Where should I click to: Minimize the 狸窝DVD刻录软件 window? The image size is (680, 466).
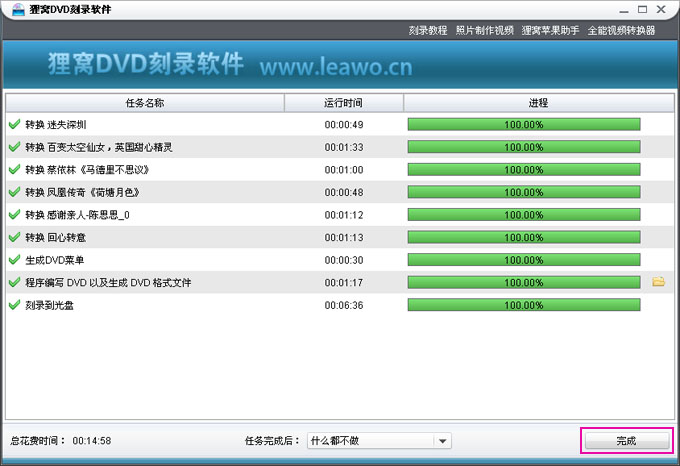(x=624, y=10)
